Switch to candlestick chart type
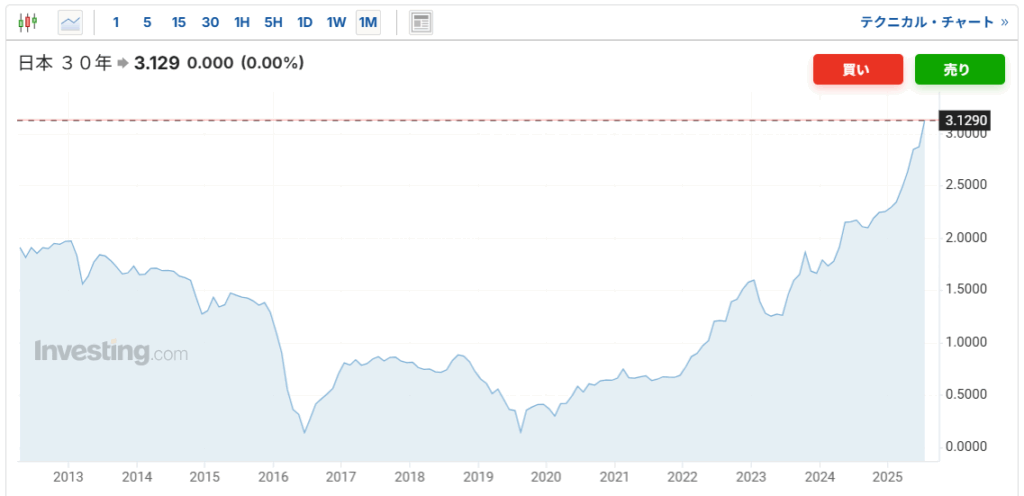1024x496 pixels. coord(27,21)
